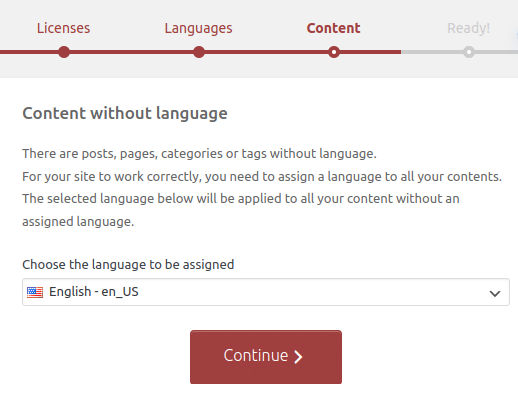Image resolution: width=518 pixels, height=395 pixels.
Task: Click 'Choose the language to be assigned' label
Action: [128, 265]
